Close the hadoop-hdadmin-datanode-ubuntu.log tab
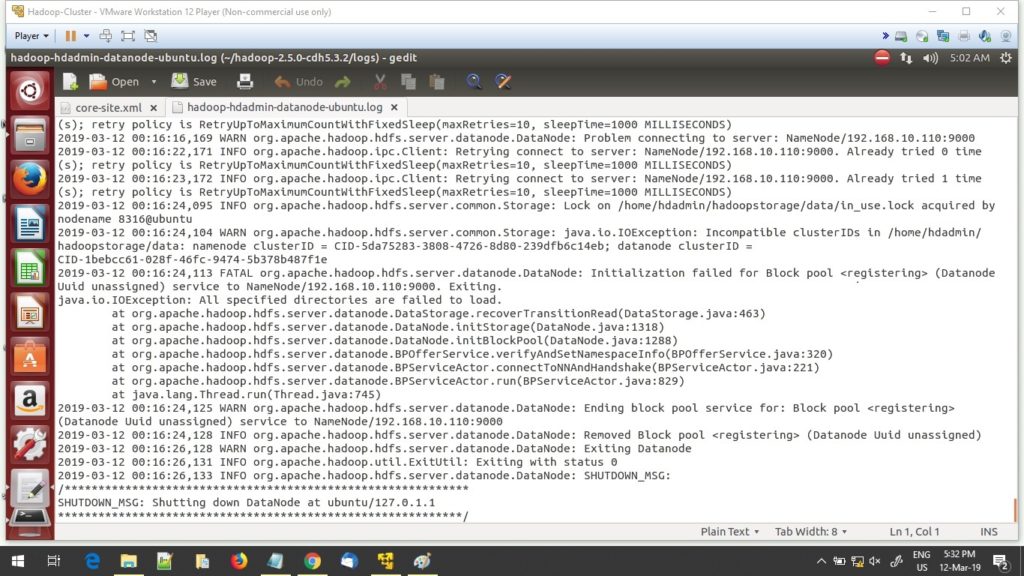This screenshot has height=576, width=1024. coord(394,107)
